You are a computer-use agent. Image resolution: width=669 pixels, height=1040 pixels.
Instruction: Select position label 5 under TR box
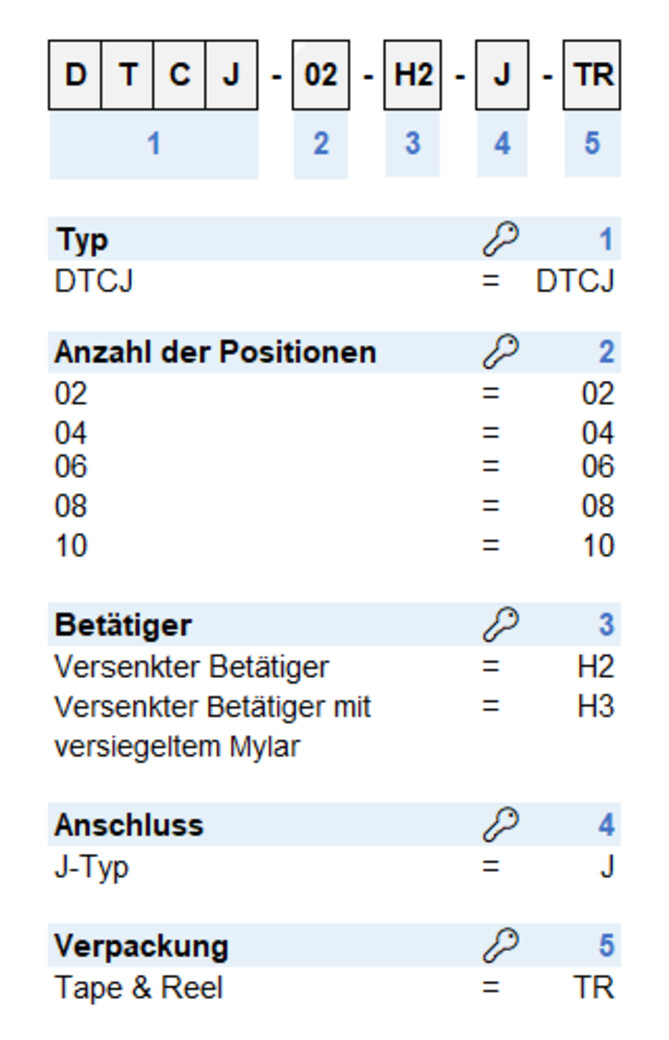[x=592, y=144]
